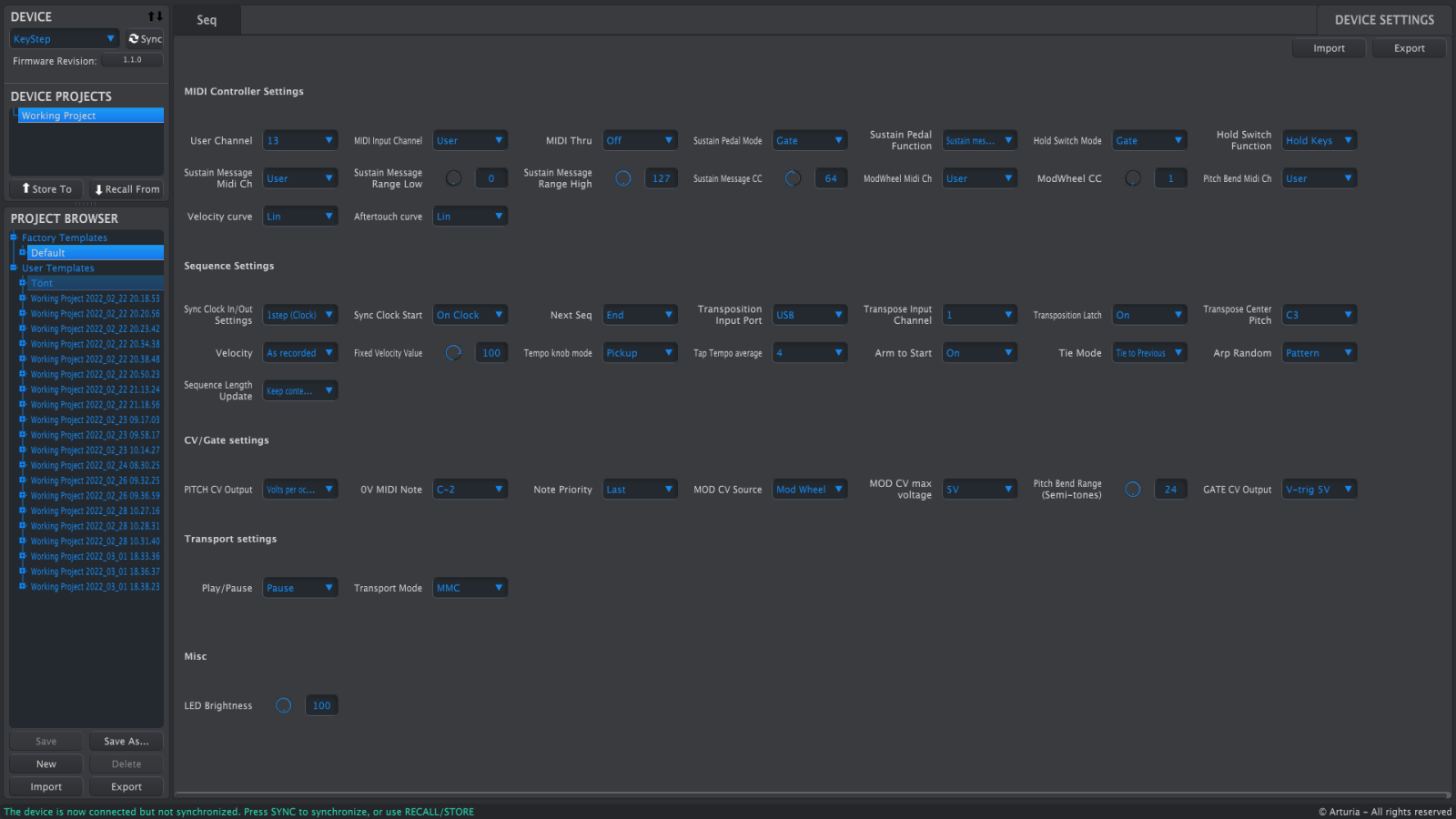Viewport: 1456px width, 819px height.
Task: Click the ModWheel CC knob
Action: point(1133,178)
